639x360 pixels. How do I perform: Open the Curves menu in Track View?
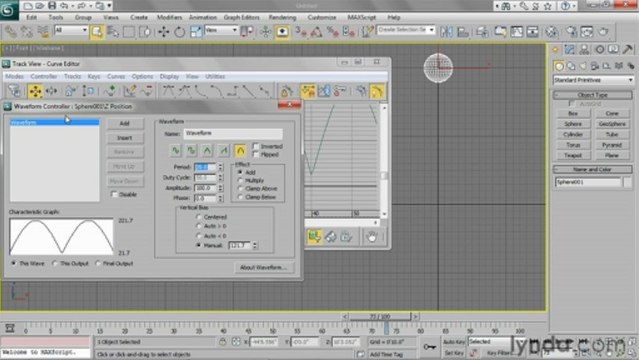coord(116,76)
